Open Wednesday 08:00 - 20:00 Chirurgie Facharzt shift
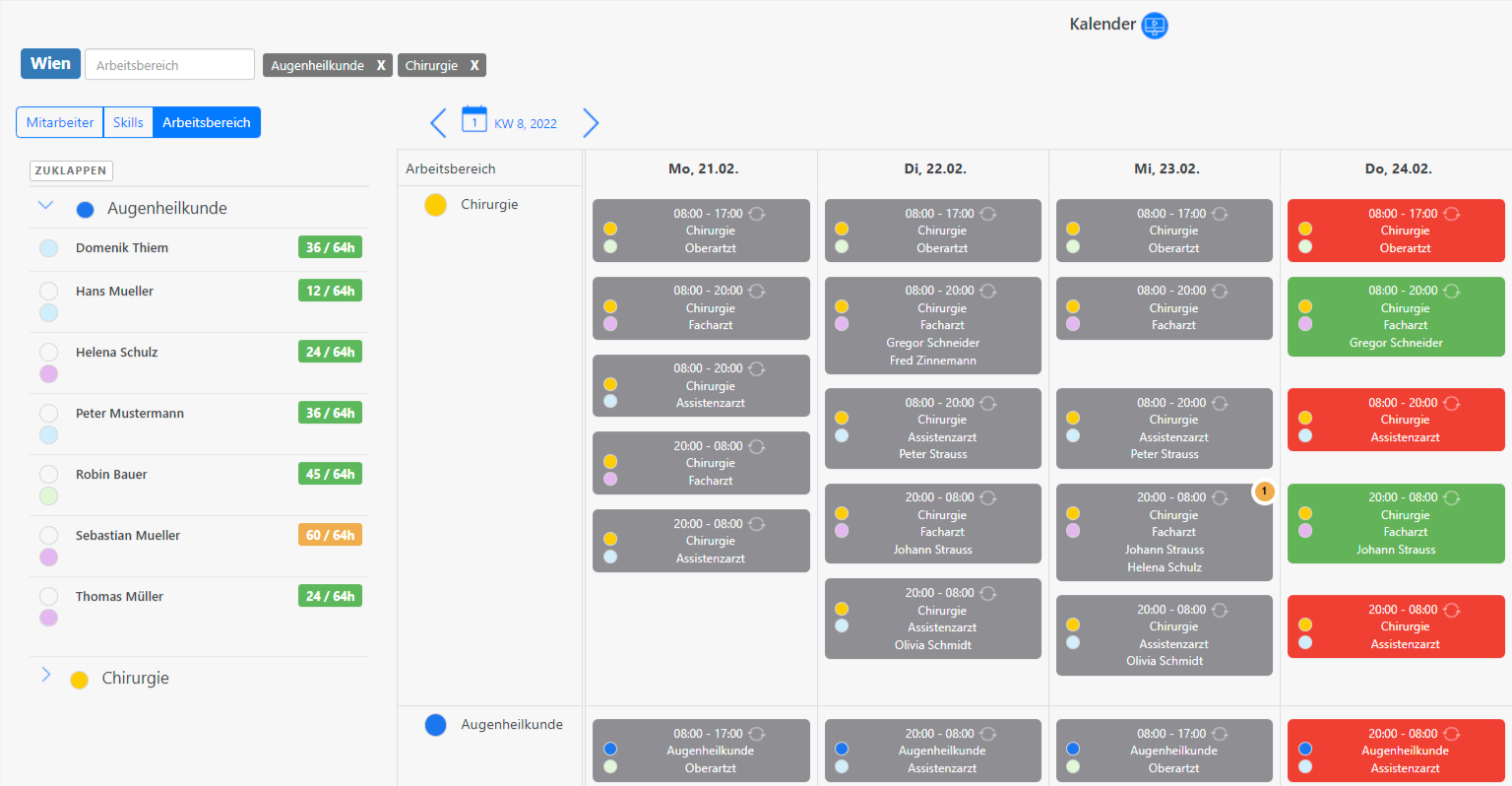The width and height of the screenshot is (1512, 786). coord(1165,308)
